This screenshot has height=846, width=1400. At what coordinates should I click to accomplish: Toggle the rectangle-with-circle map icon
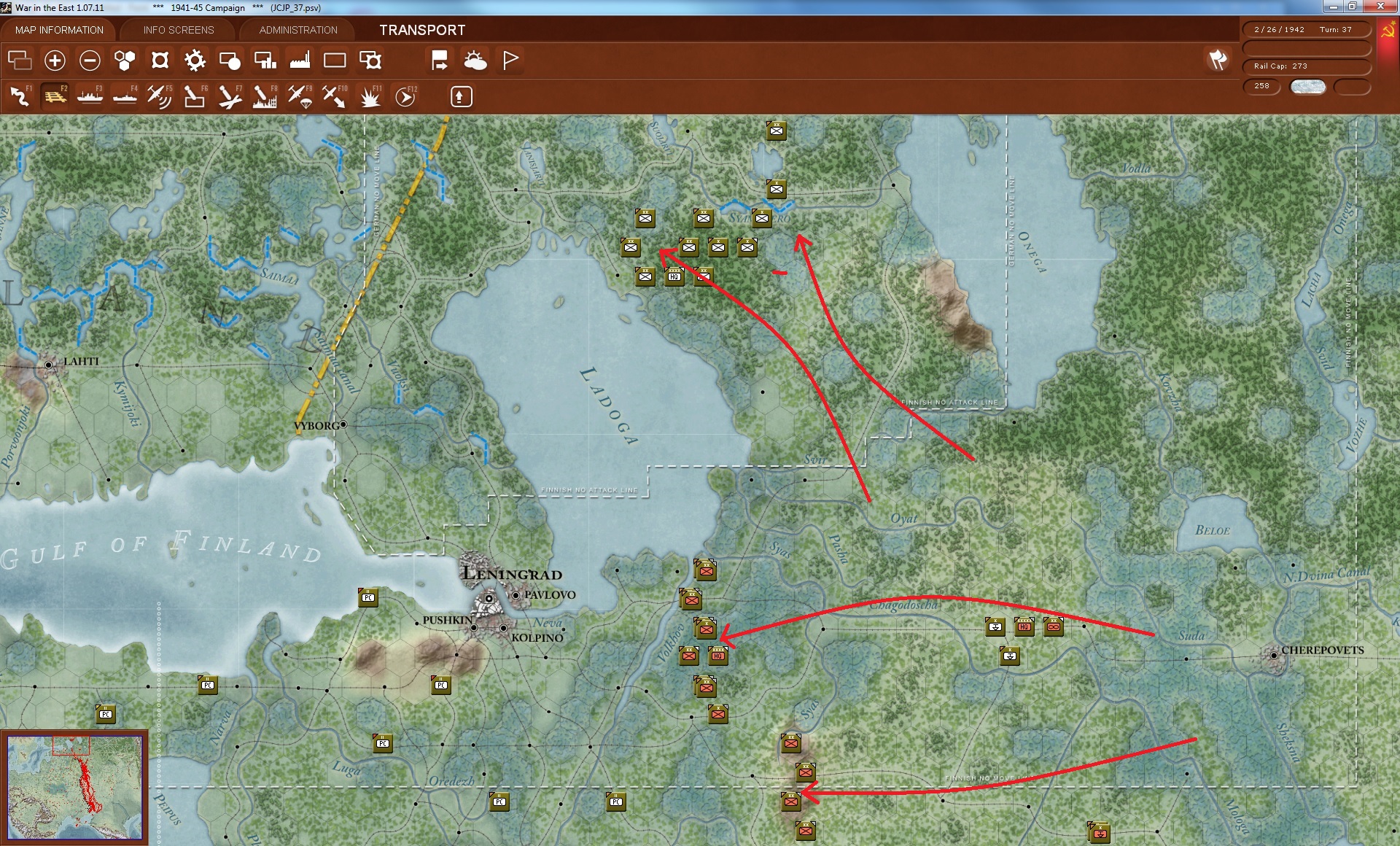(x=230, y=60)
